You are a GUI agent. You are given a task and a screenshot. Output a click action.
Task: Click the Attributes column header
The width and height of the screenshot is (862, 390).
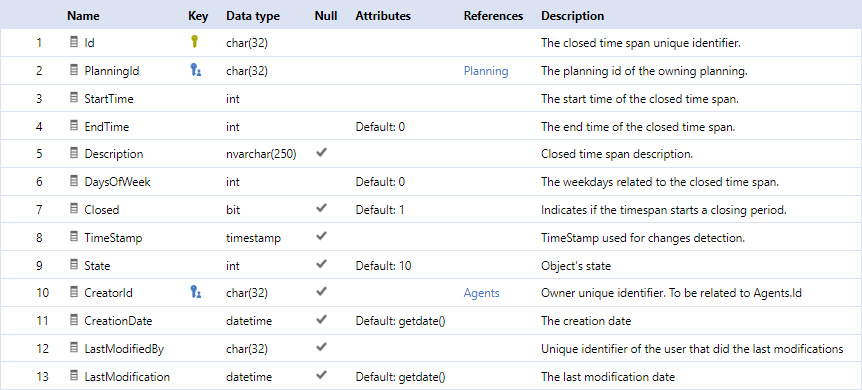pos(383,16)
